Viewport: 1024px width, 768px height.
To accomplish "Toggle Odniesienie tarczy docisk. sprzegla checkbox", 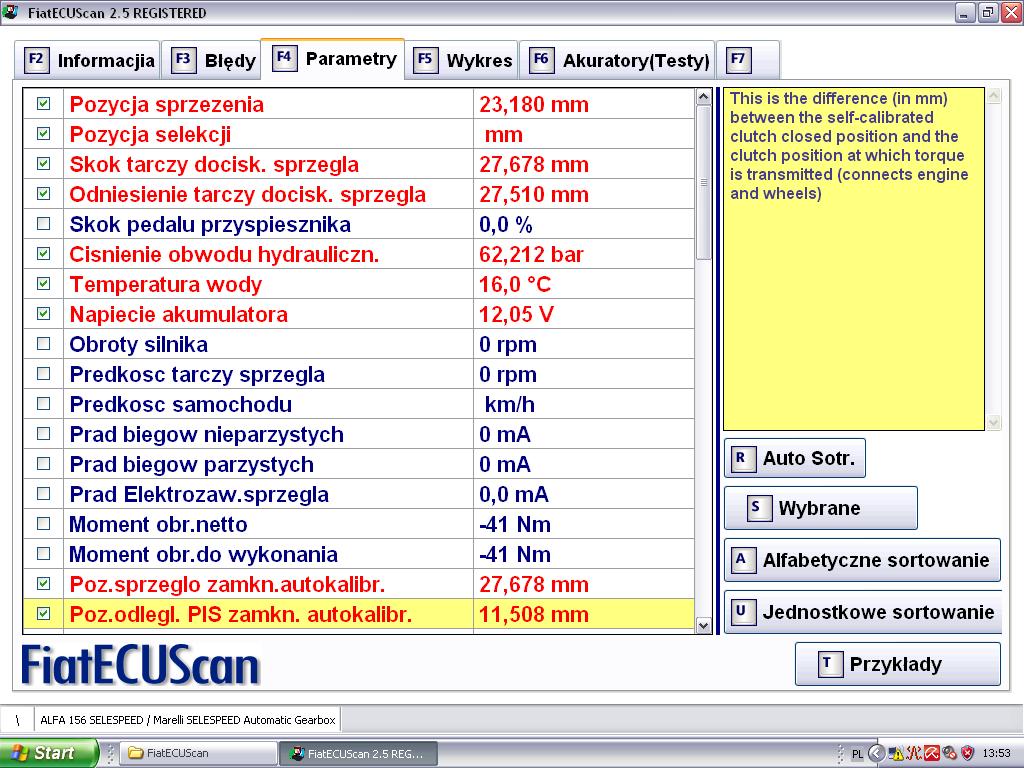I will (x=43, y=194).
